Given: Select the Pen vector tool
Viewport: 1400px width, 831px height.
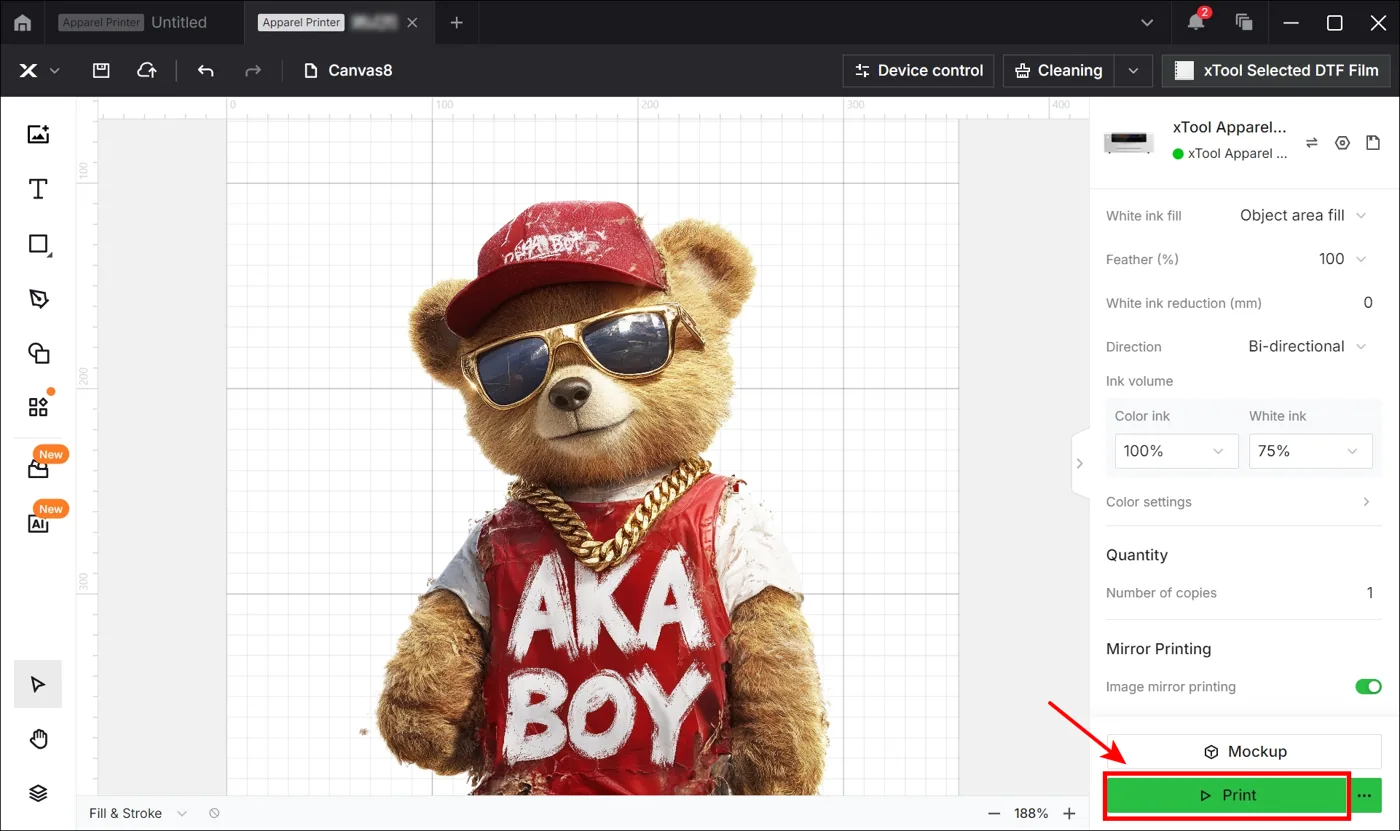Looking at the screenshot, I should [x=38, y=298].
